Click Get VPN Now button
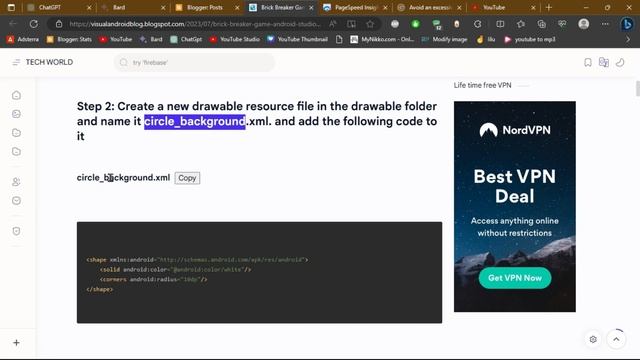The height and width of the screenshot is (360, 640). point(515,278)
